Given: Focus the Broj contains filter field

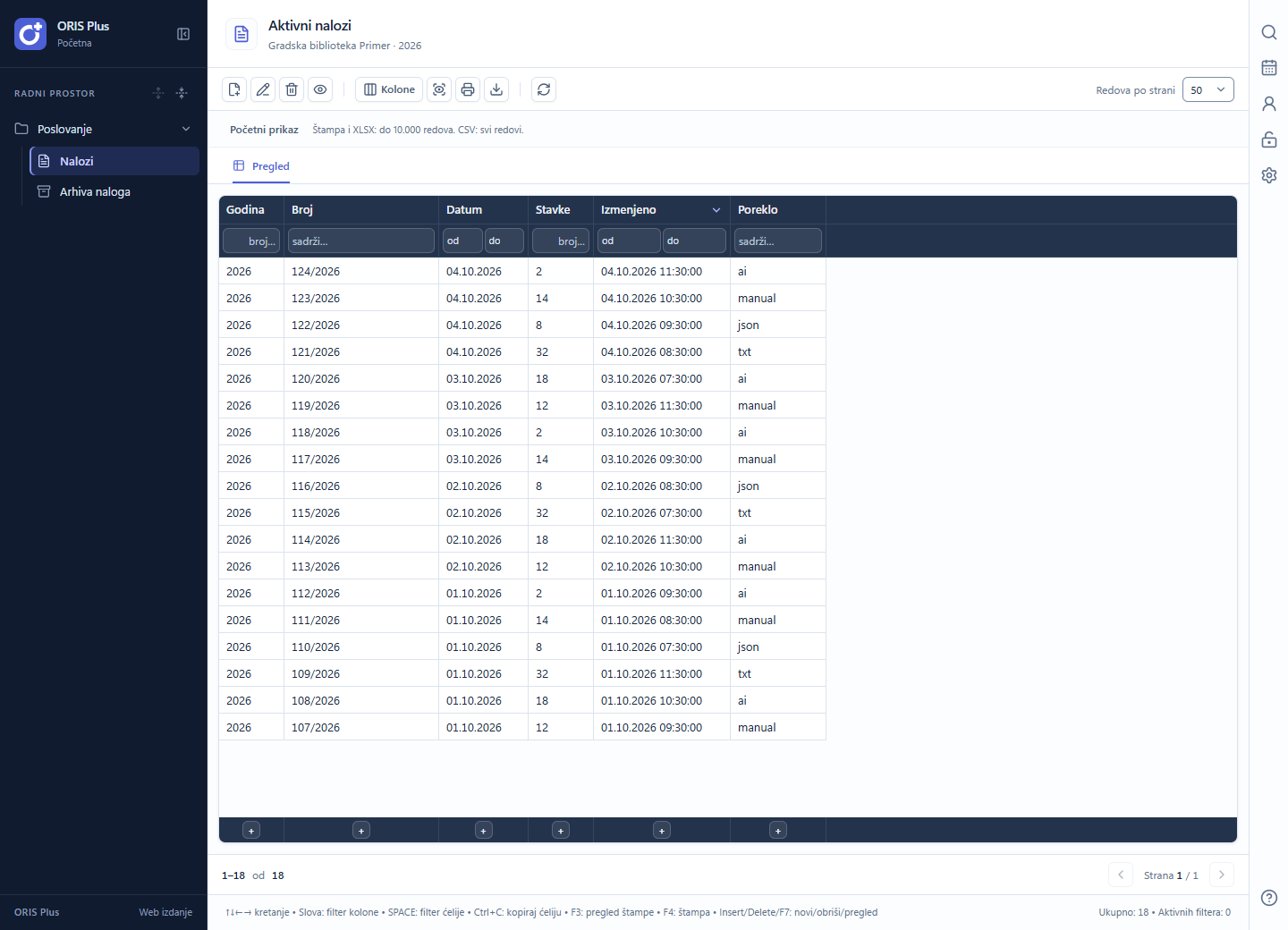Looking at the screenshot, I should [x=361, y=241].
